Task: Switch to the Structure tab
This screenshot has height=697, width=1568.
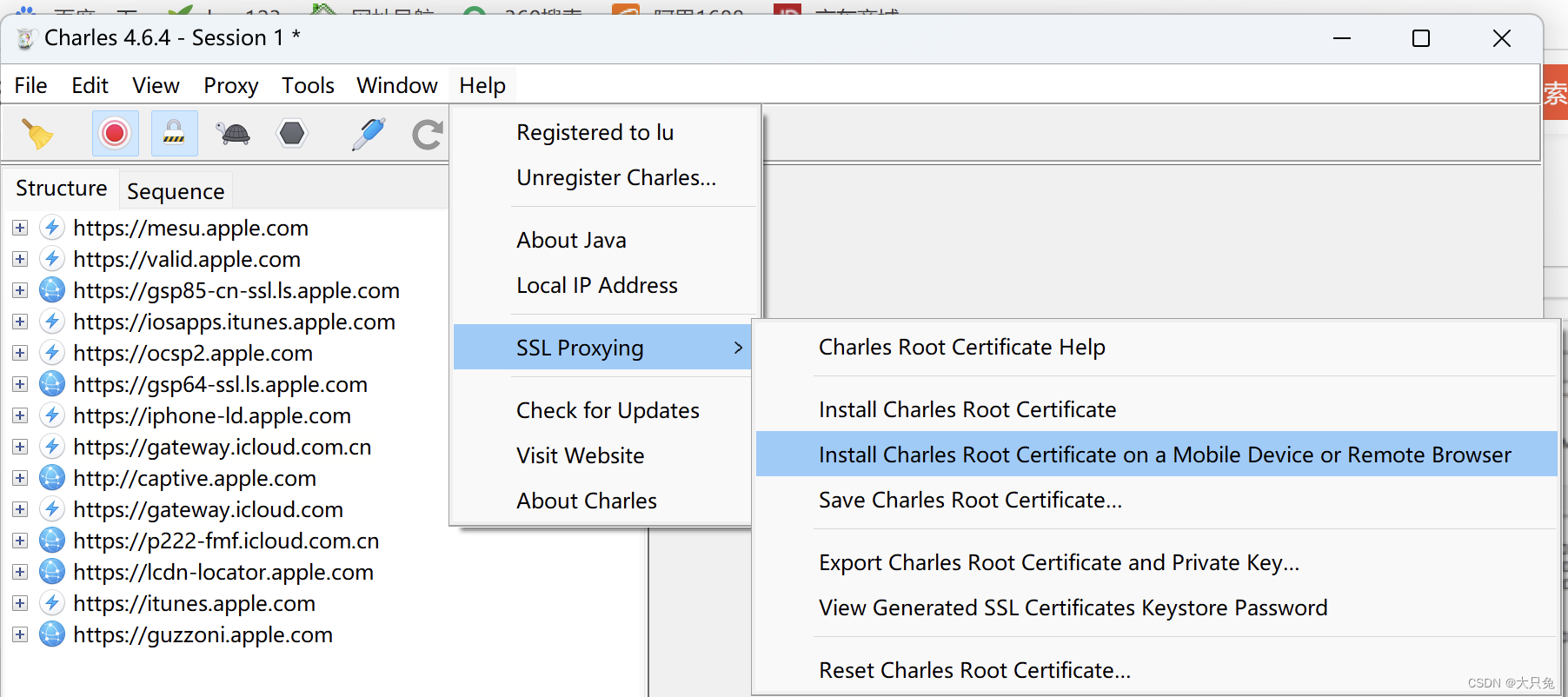Action: (x=61, y=188)
